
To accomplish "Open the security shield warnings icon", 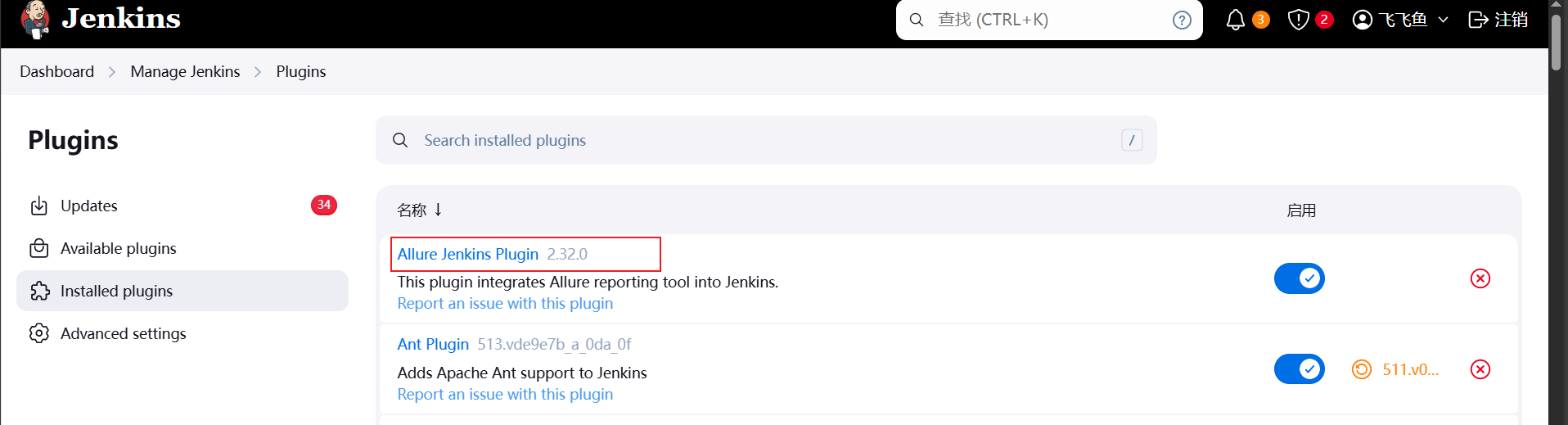I will pos(1299,20).
